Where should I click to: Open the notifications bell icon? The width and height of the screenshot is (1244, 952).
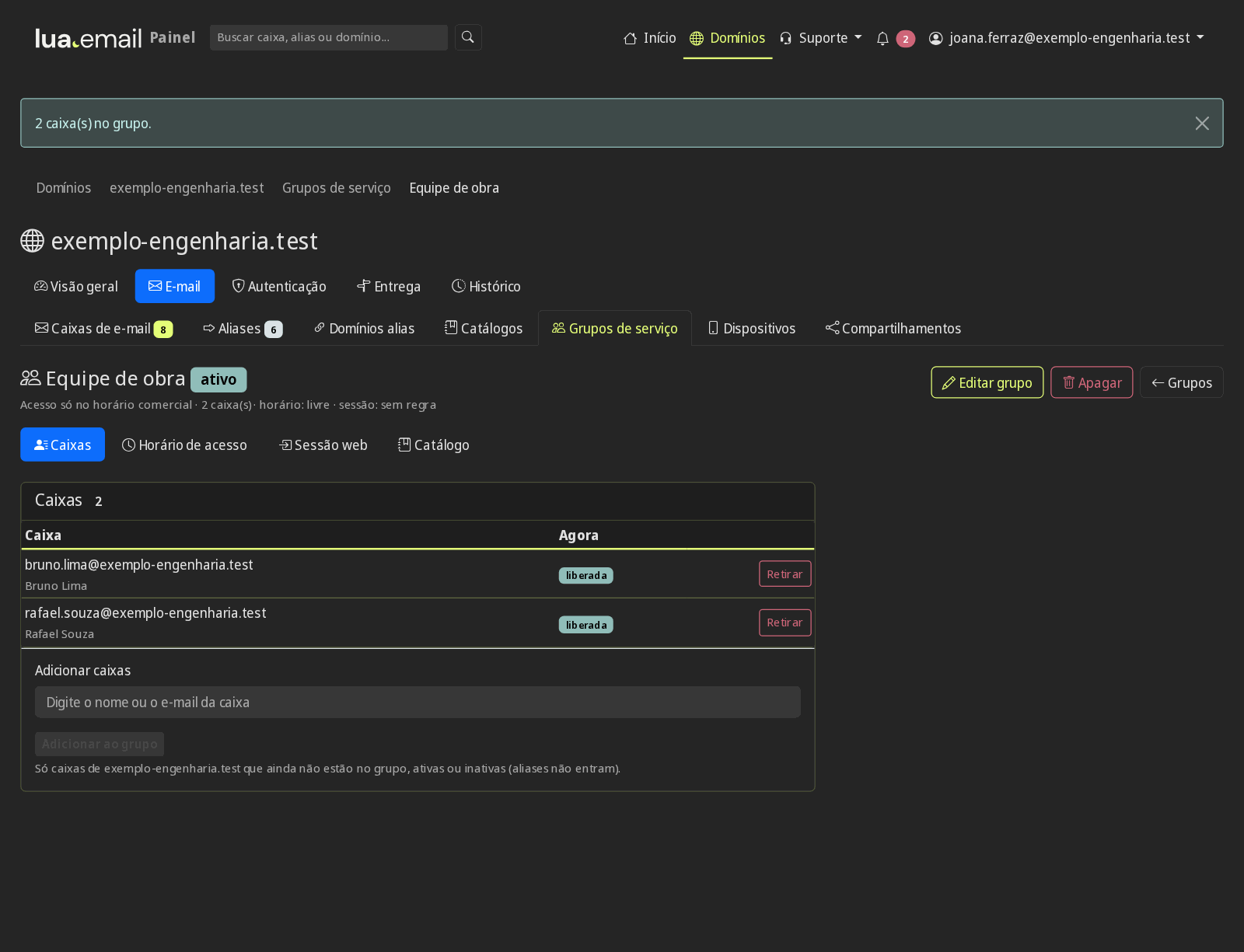tap(882, 38)
